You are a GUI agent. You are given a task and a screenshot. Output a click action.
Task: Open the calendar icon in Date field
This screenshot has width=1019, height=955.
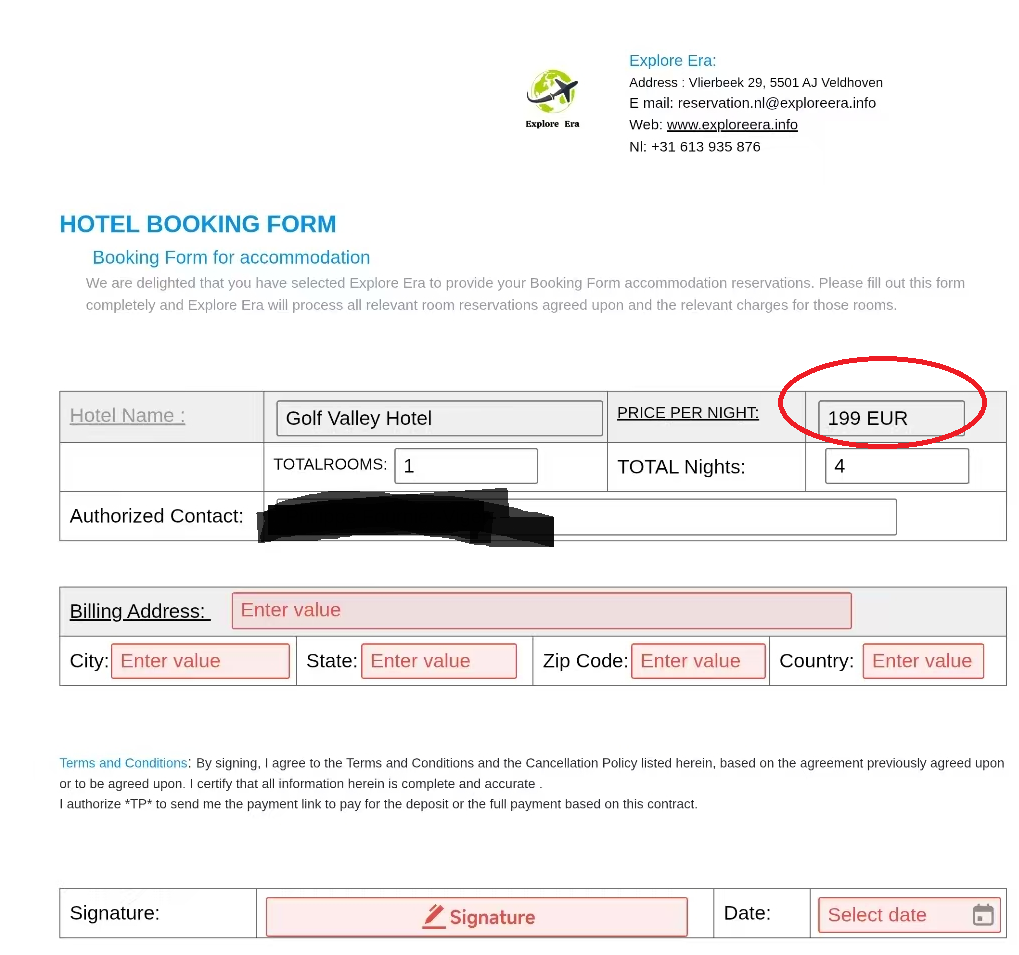[983, 915]
